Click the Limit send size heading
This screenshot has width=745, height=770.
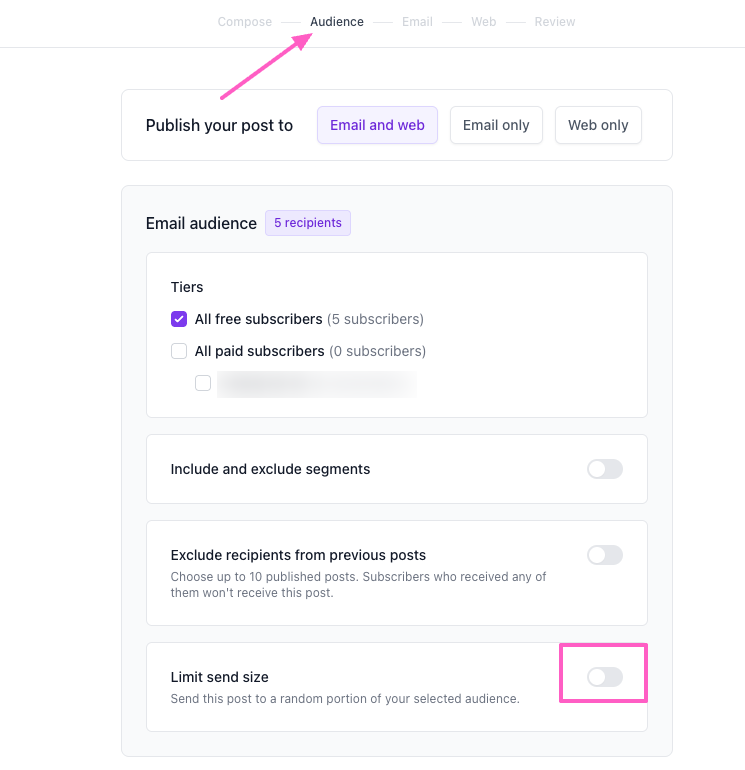tap(220, 677)
